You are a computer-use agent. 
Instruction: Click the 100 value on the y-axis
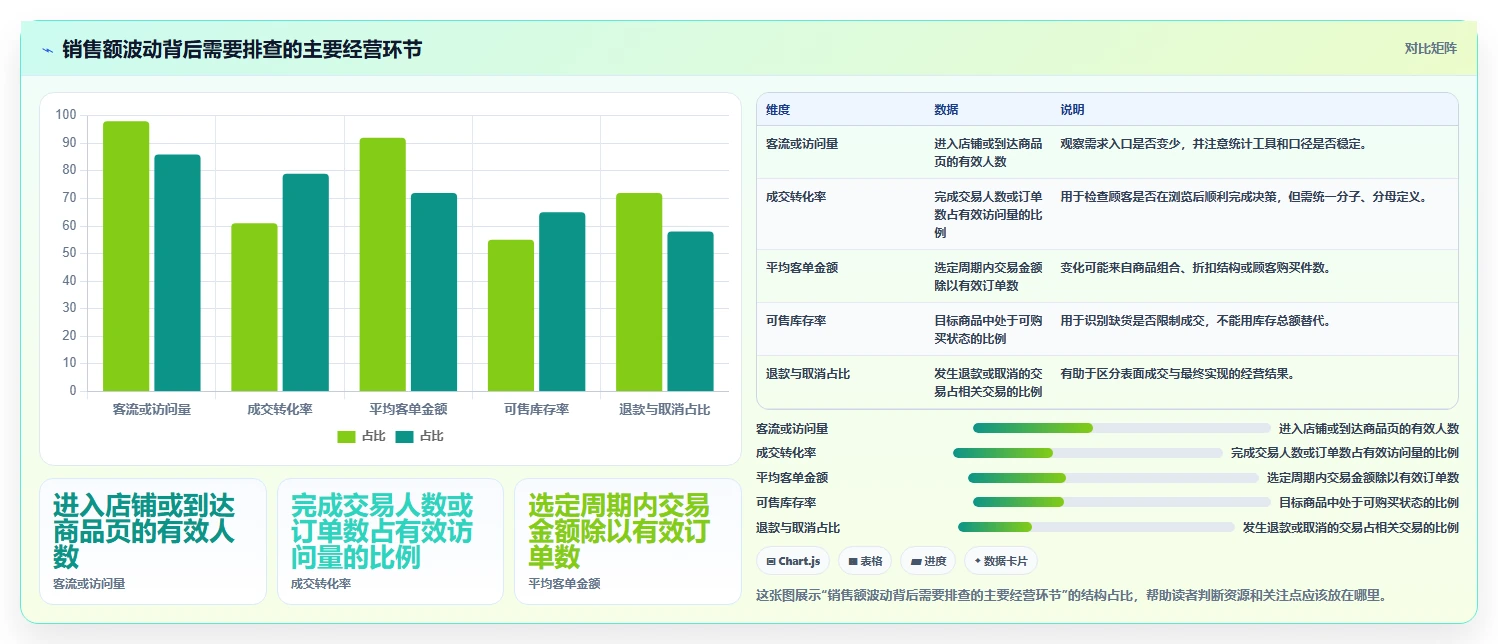pos(67,115)
